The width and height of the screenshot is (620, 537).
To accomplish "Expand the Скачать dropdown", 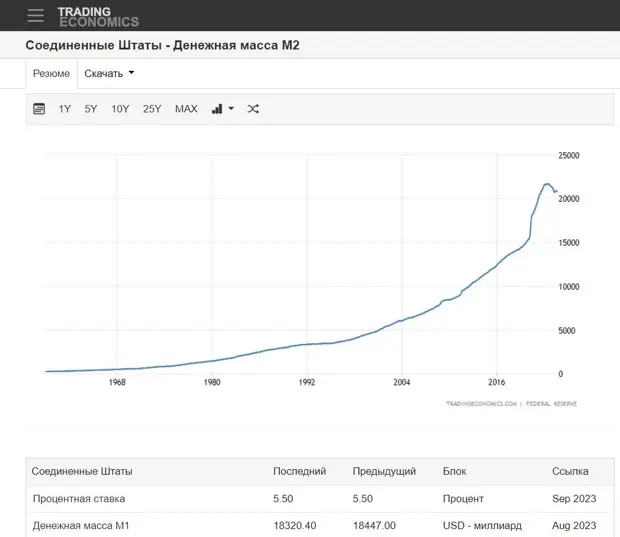I will pos(109,73).
